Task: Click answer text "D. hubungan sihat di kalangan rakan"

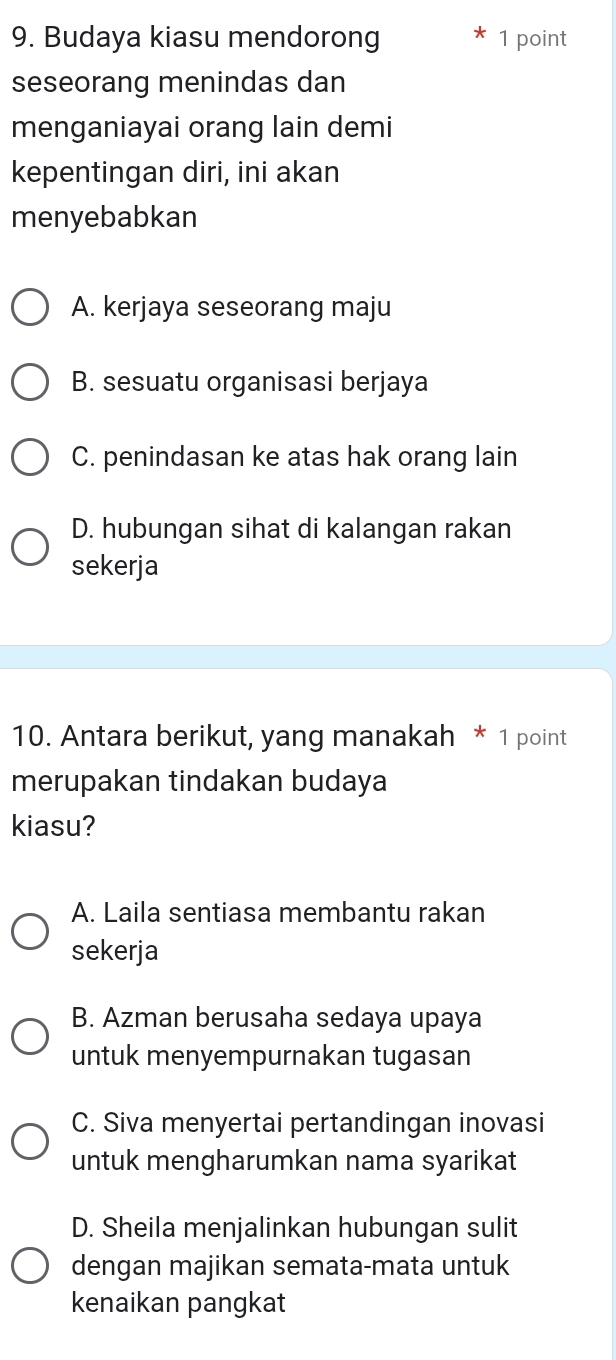Action: pos(292,530)
